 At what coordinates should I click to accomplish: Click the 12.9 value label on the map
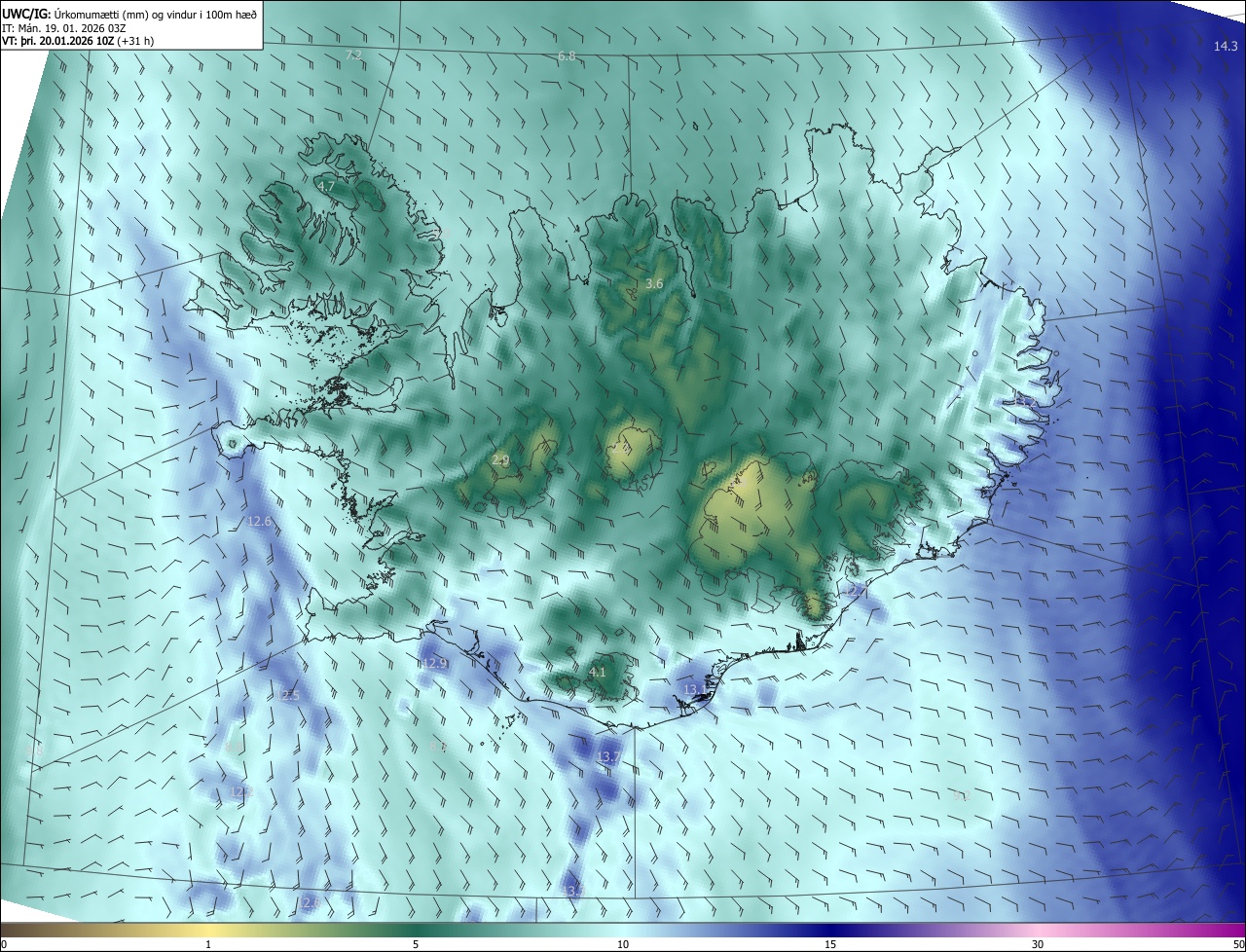[x=435, y=664]
